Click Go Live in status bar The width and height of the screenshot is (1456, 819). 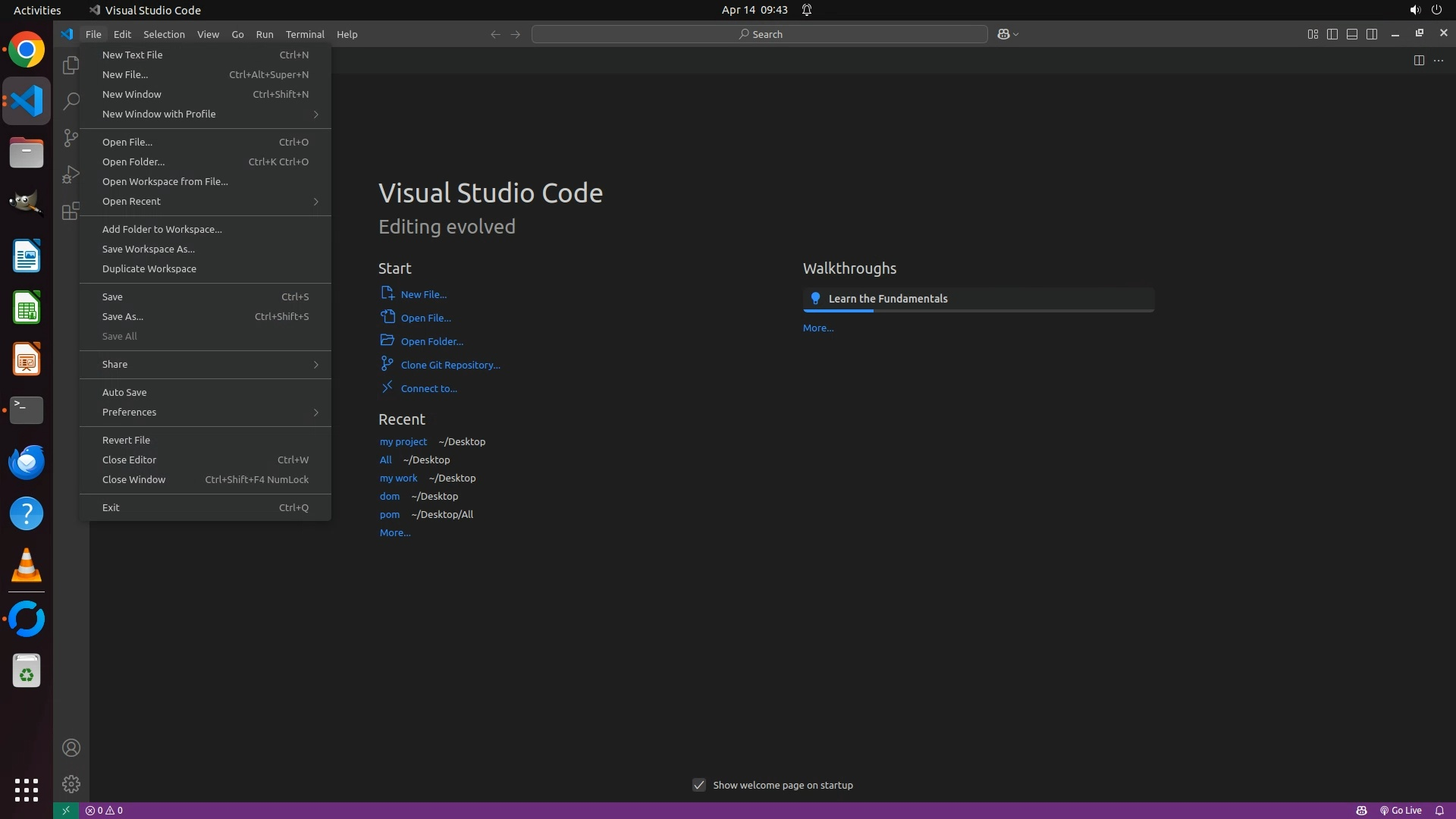[1401, 811]
